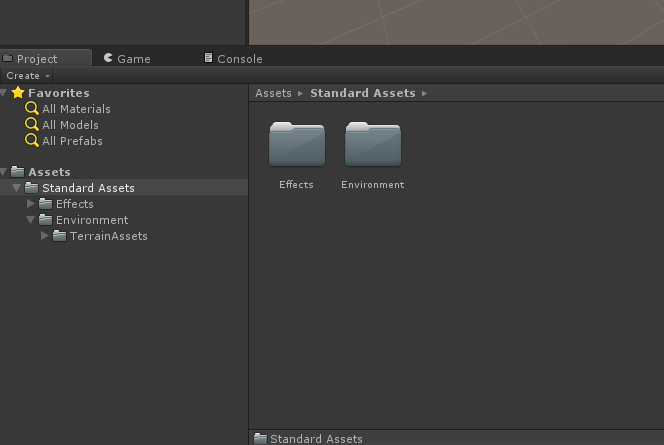This screenshot has width=664, height=445.
Task: Switch to the Console tab
Action: pos(233,58)
